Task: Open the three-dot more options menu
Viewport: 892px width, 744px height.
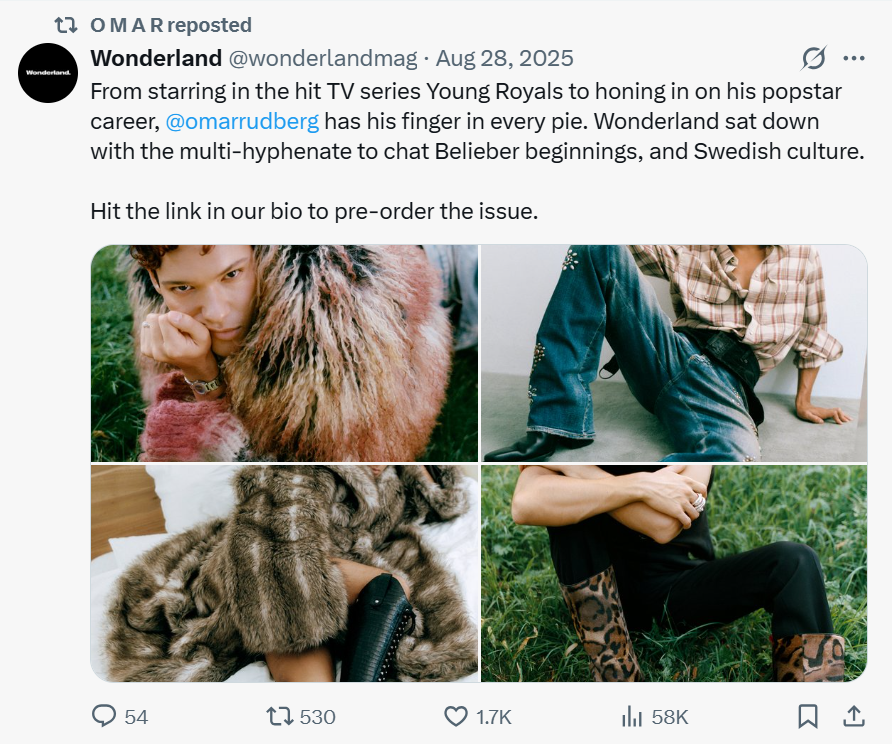Action: tap(854, 58)
